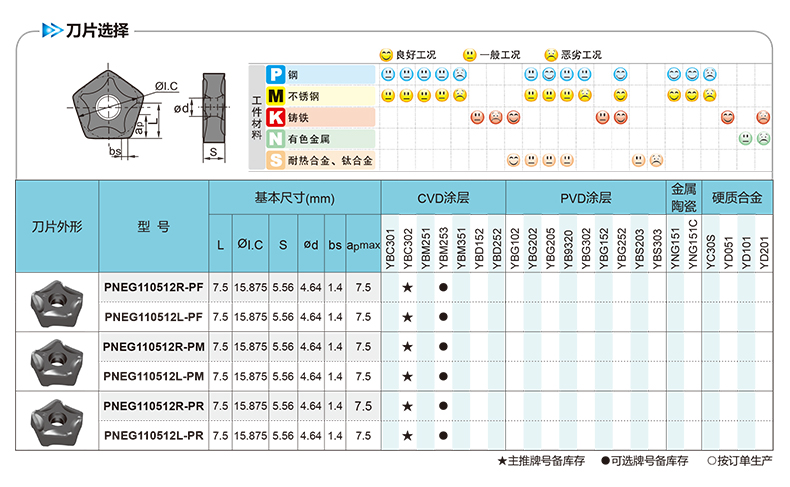
Task: Click 5.56 value in PNEG110512L-PM row
Action: 283,376
